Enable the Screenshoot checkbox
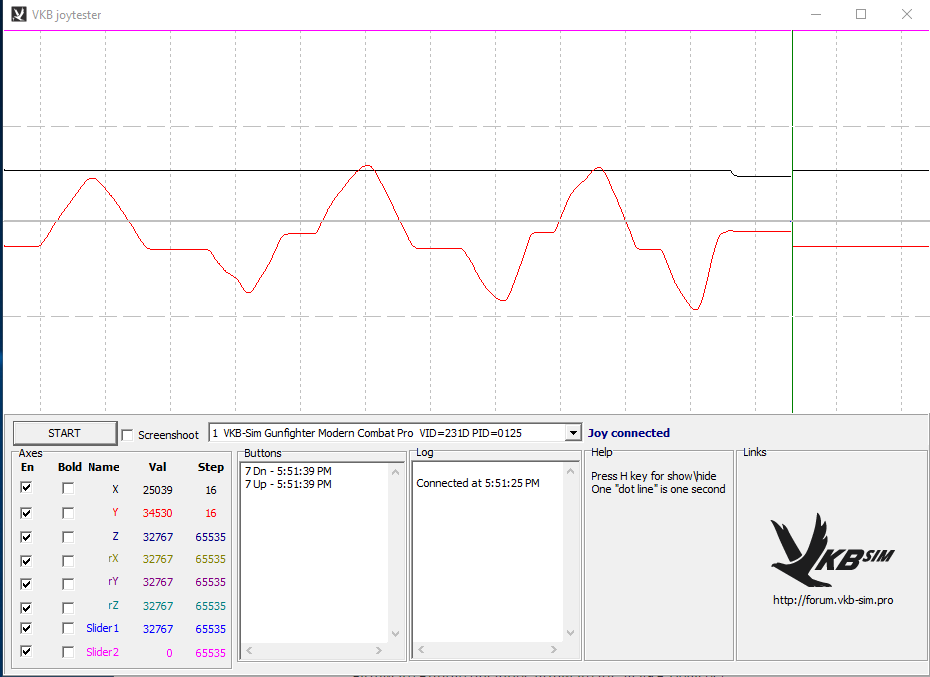The width and height of the screenshot is (930, 677). coord(127,434)
